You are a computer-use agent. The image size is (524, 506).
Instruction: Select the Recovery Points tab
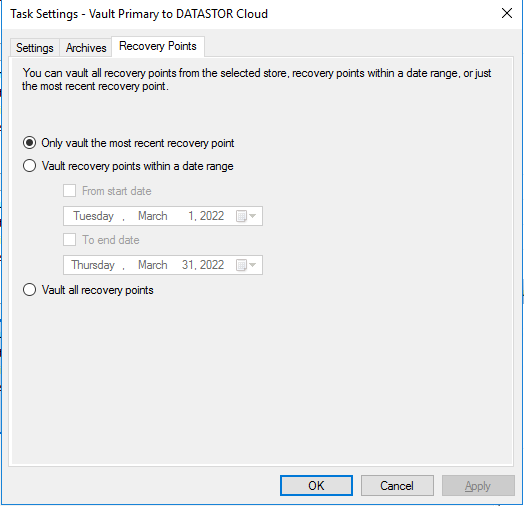click(x=158, y=46)
